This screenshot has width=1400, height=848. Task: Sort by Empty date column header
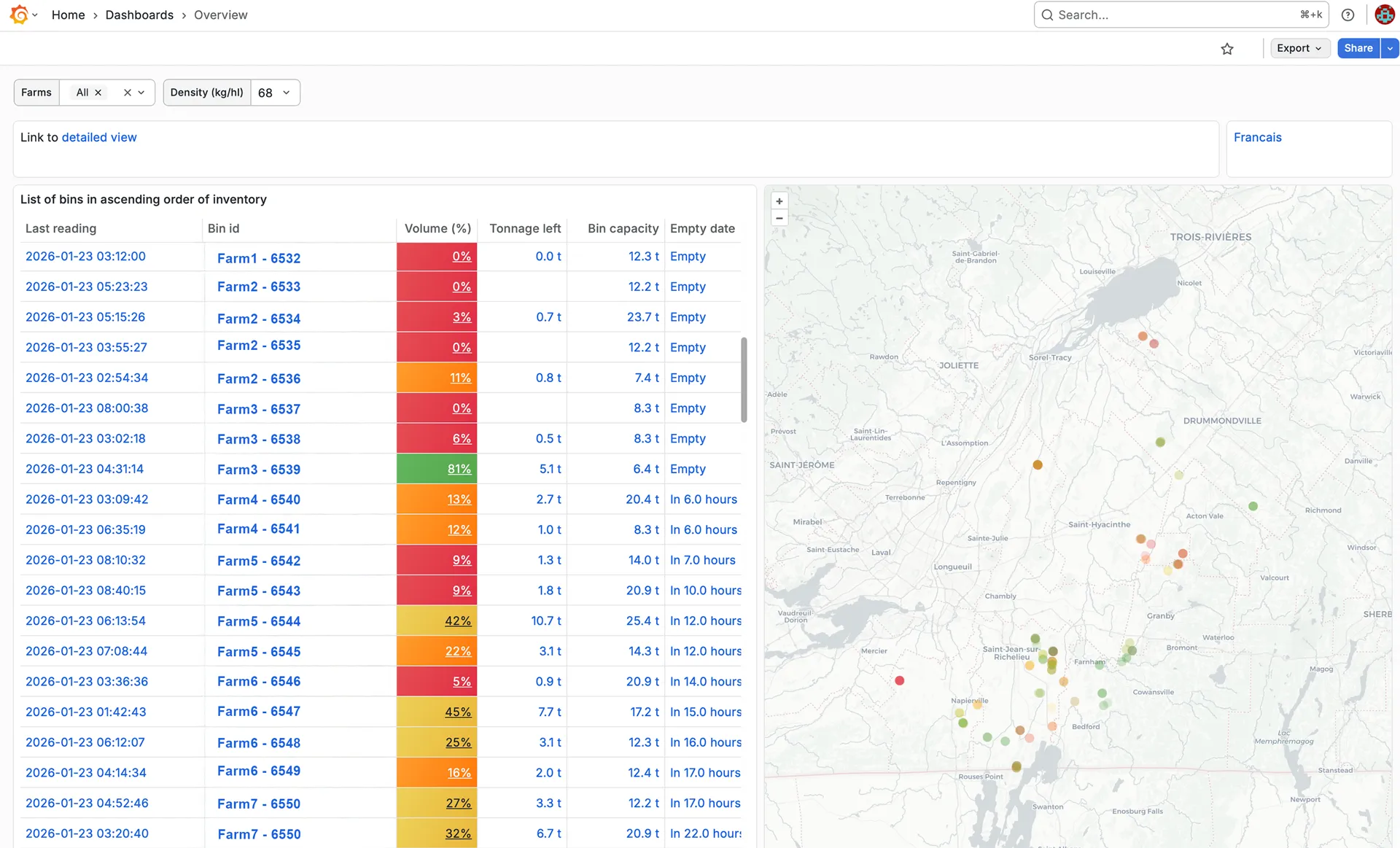coord(702,228)
